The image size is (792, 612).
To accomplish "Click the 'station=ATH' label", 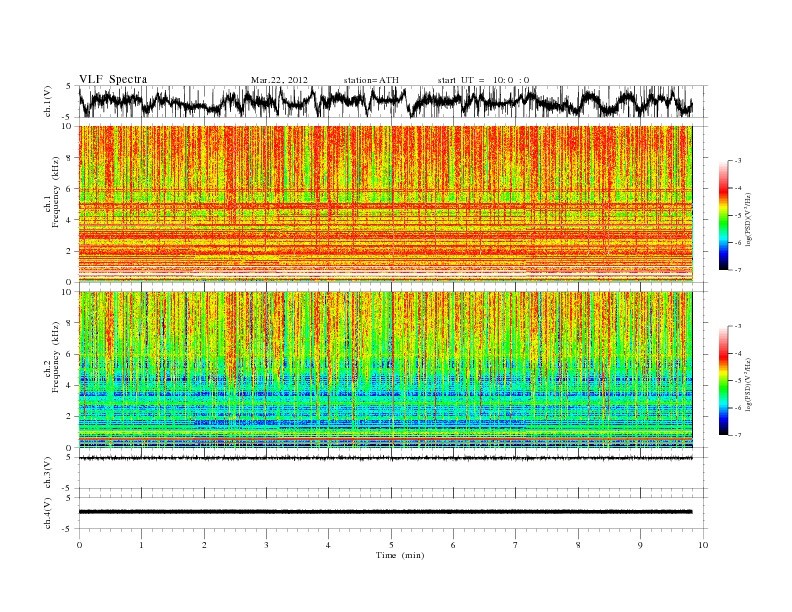I will [371, 80].
